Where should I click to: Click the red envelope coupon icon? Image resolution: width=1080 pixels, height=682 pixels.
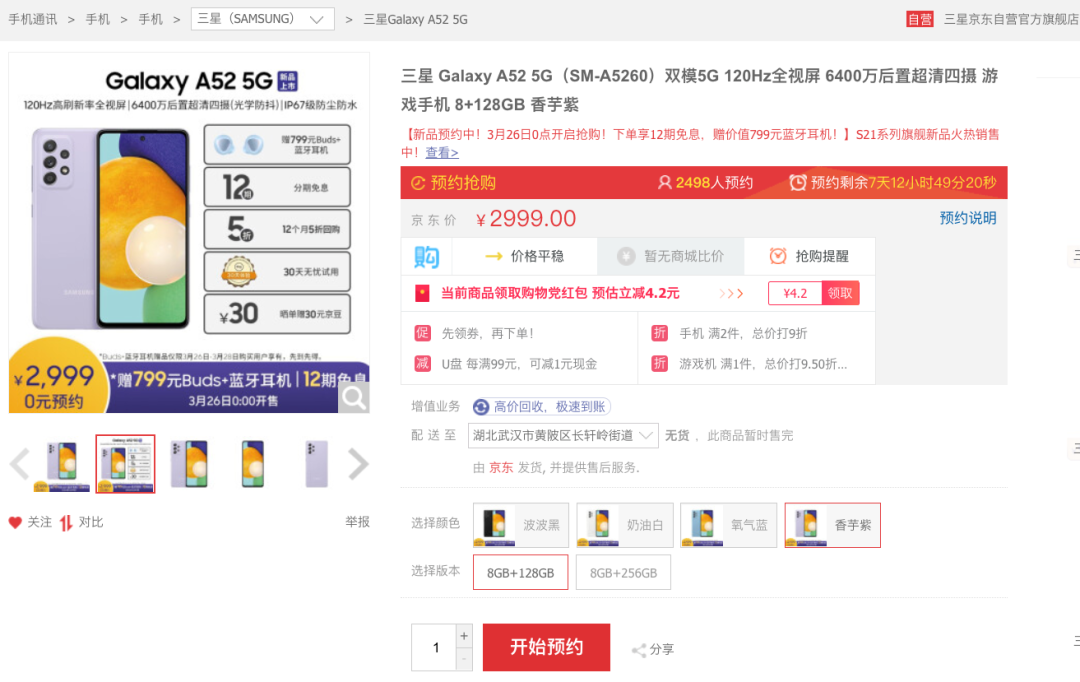[x=422, y=293]
